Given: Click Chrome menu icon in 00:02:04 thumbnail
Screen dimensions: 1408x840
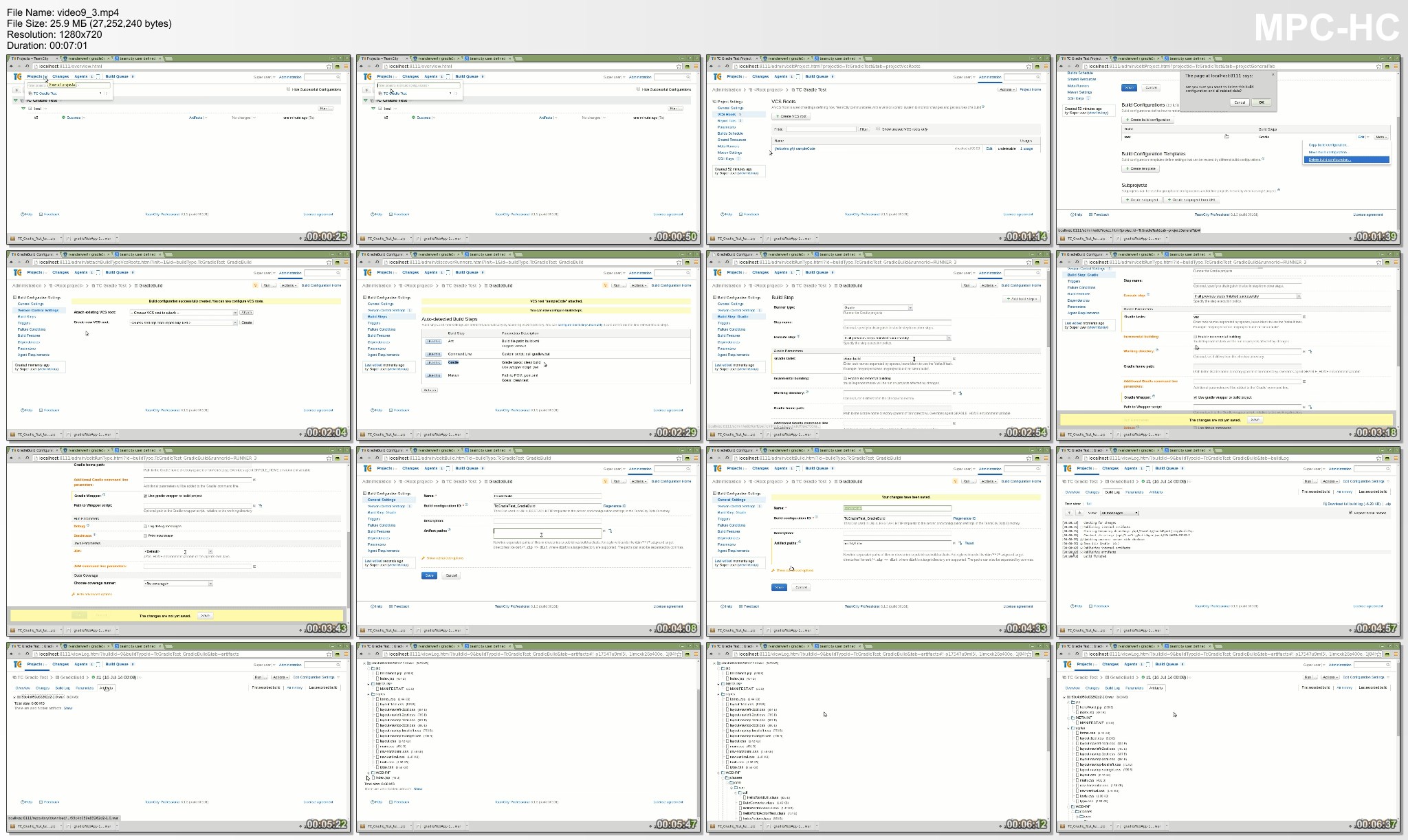Looking at the screenshot, I should click(x=346, y=263).
